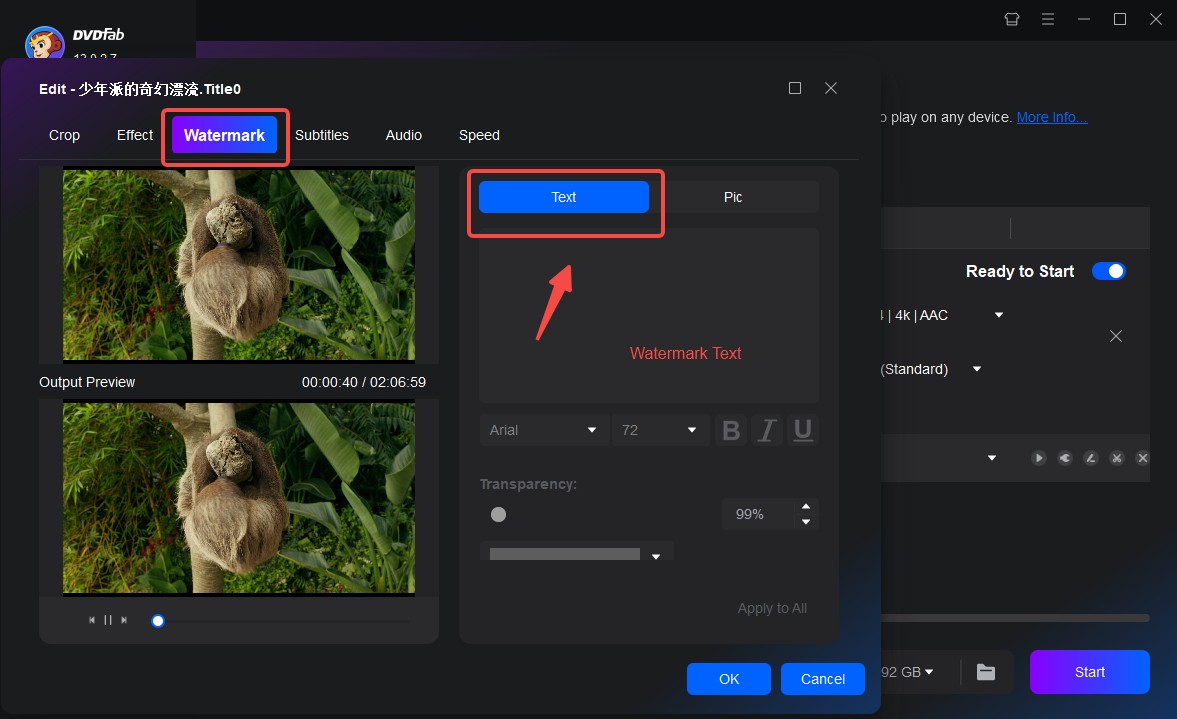Click the preview play icon in the task row
The width and height of the screenshot is (1177, 719).
[1039, 458]
